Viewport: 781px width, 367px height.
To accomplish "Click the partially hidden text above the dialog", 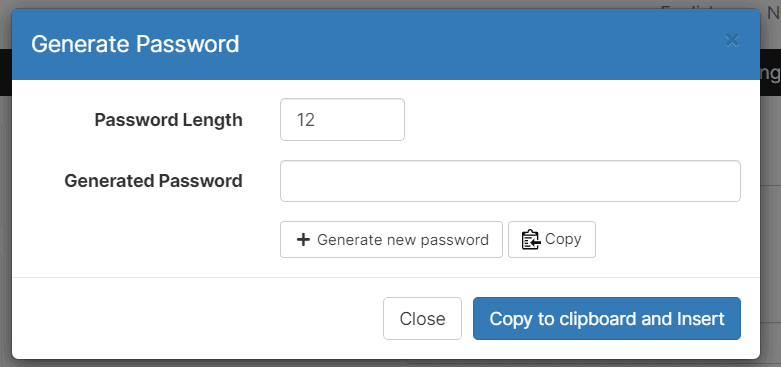I will [720, 4].
